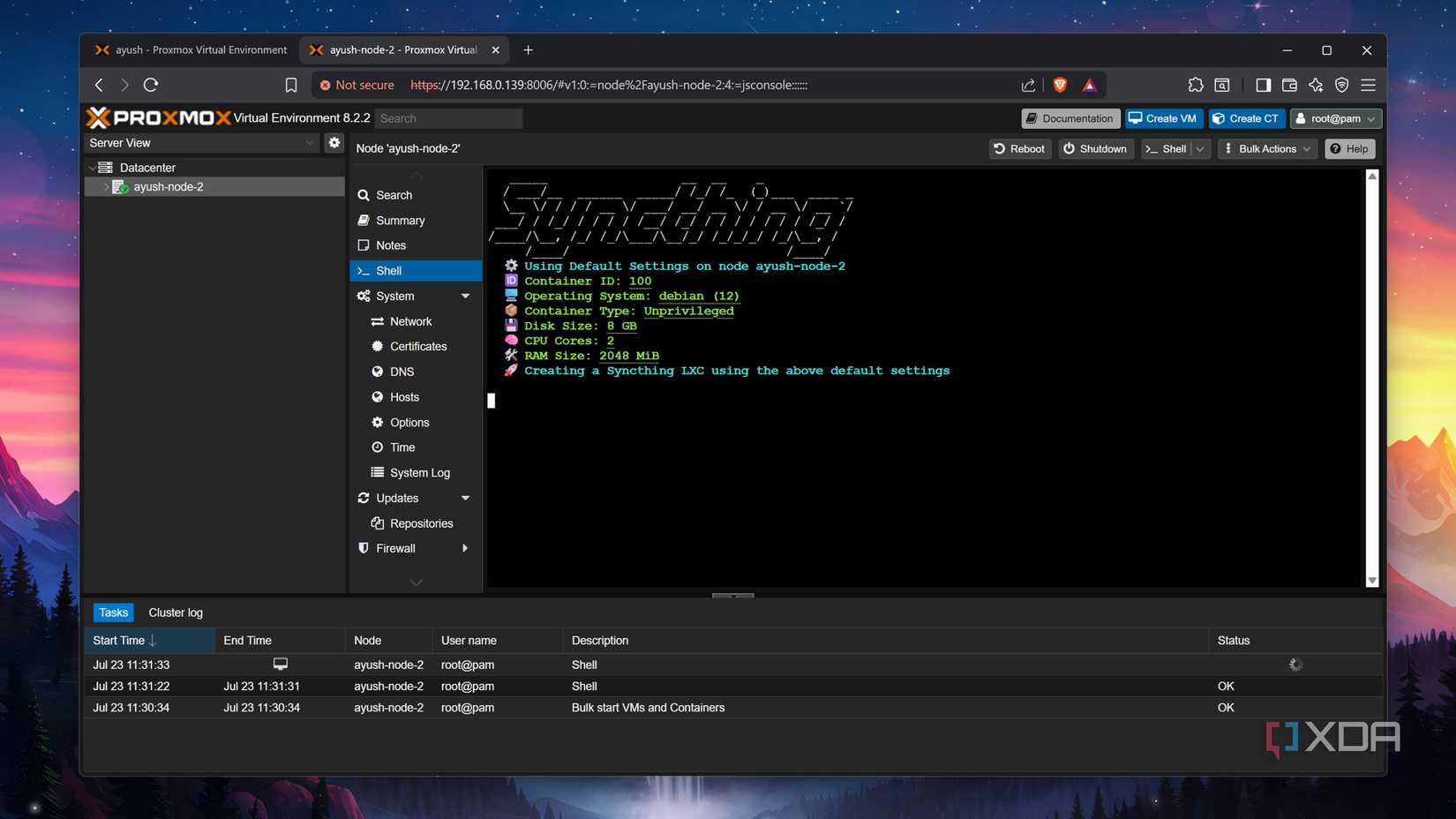Expand the Firewall submenu arrow

click(x=465, y=548)
